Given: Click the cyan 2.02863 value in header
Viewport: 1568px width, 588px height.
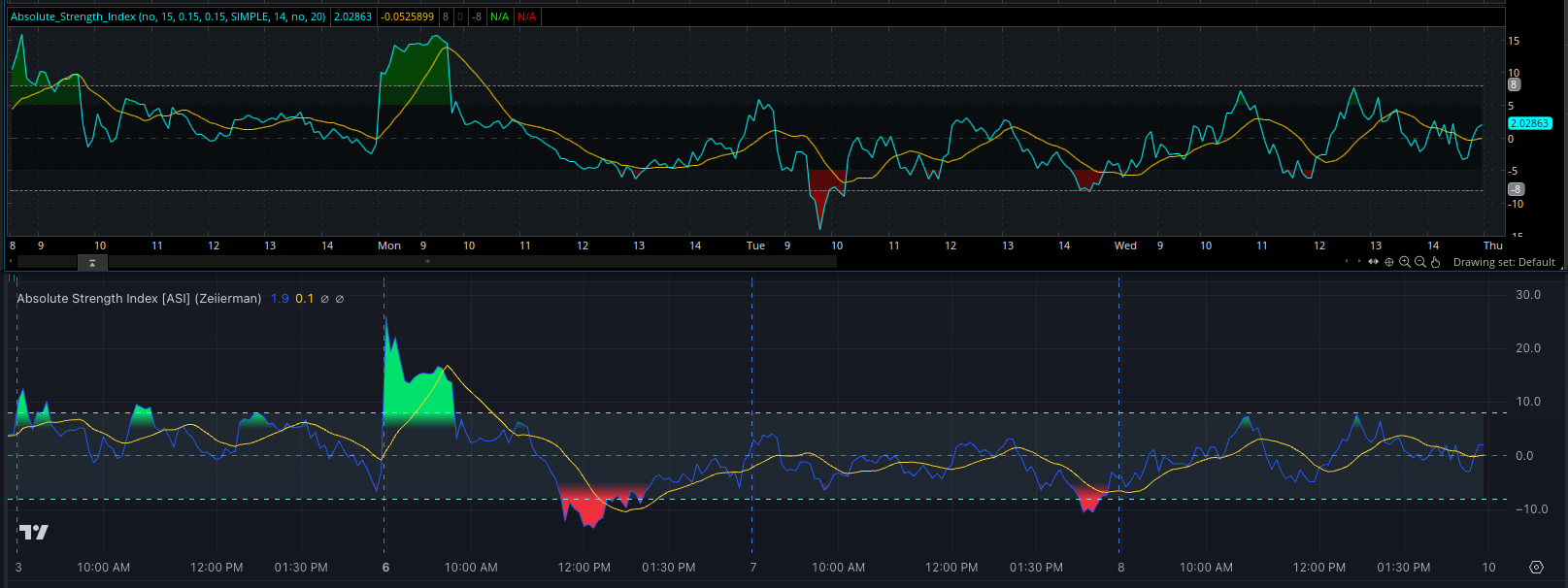Looking at the screenshot, I should 352,16.
